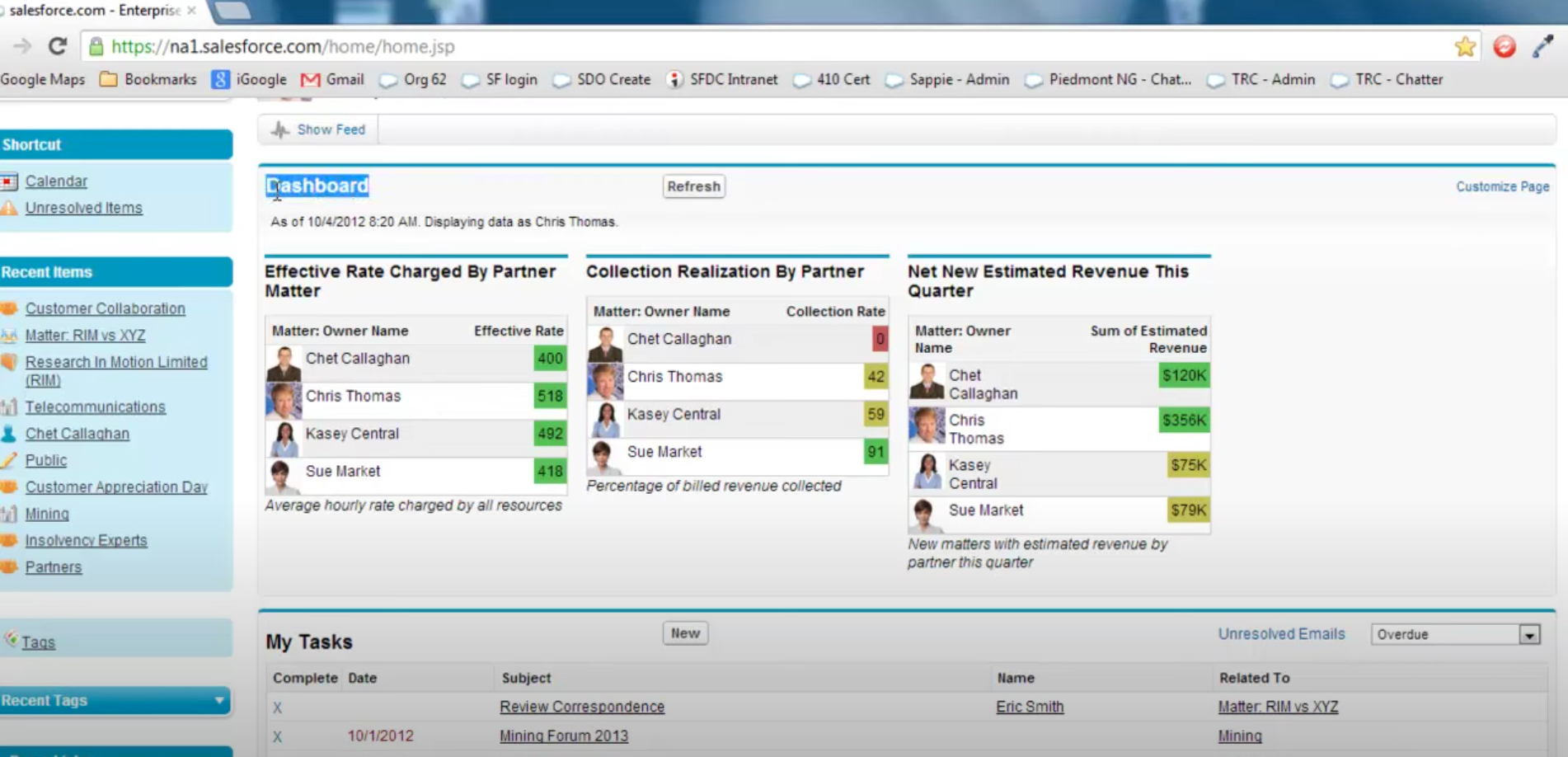Click red 0 collection rate for Chet Callaghan

click(x=880, y=339)
